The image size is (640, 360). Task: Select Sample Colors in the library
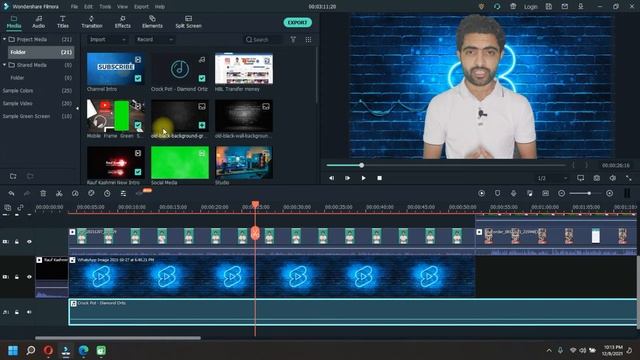click(x=18, y=91)
